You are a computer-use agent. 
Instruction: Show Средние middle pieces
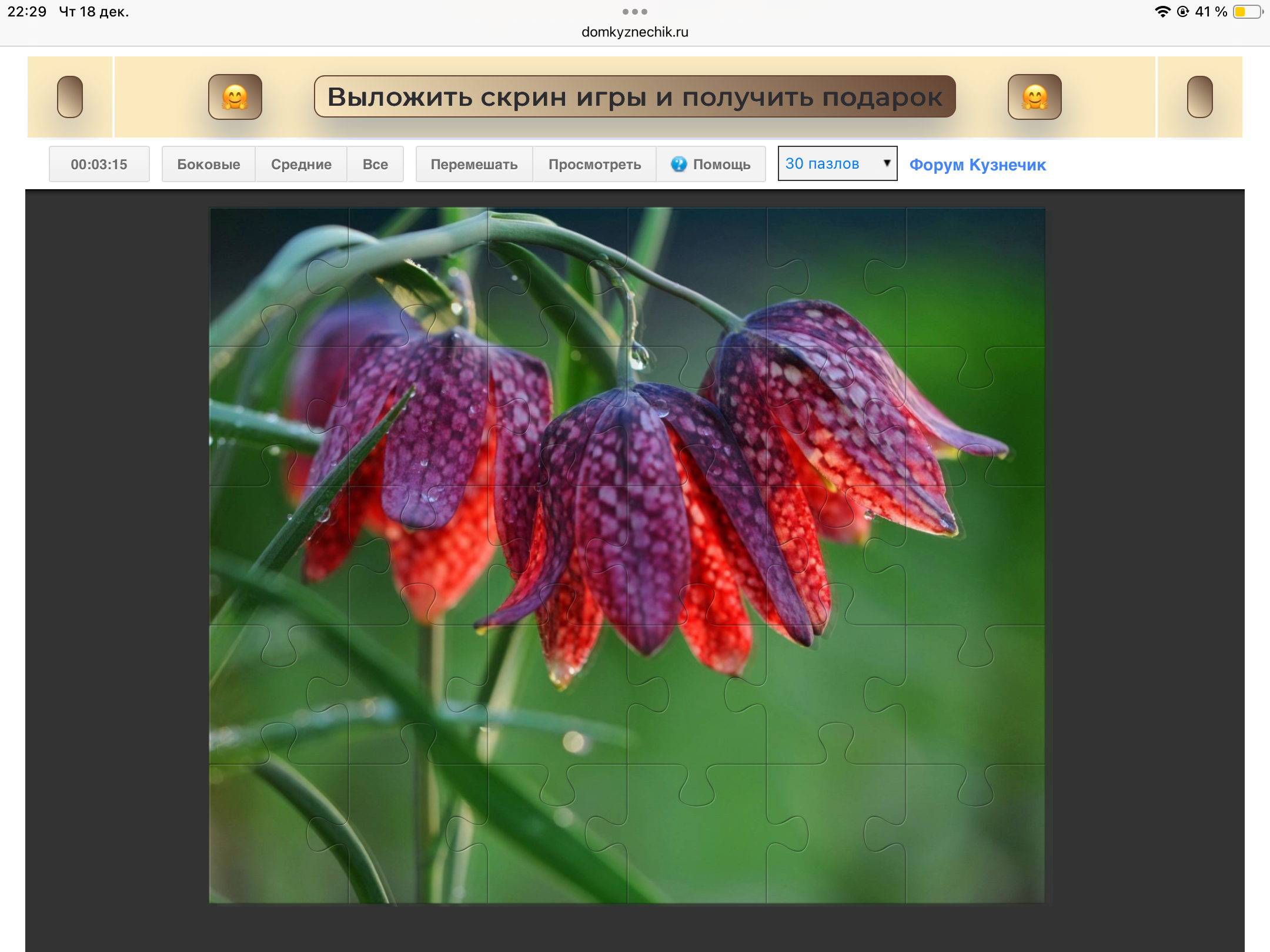[301, 165]
